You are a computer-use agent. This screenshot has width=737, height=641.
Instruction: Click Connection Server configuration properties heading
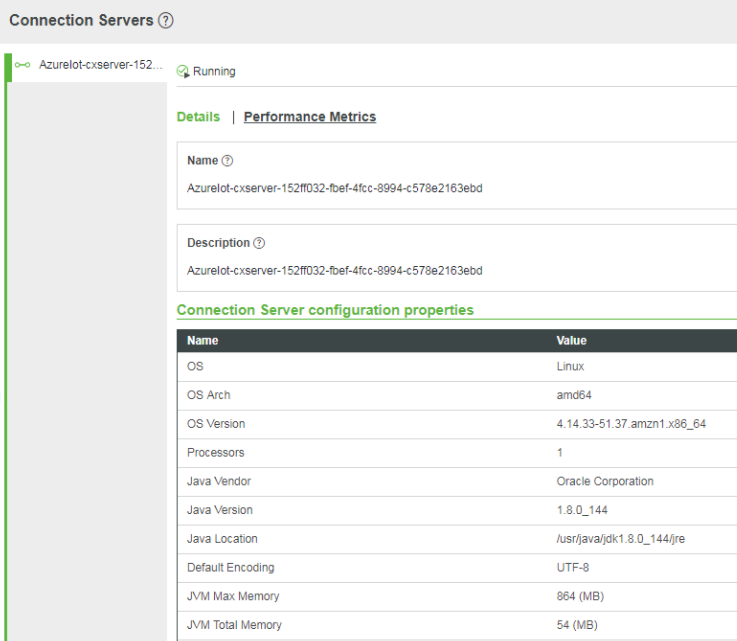[x=325, y=310]
